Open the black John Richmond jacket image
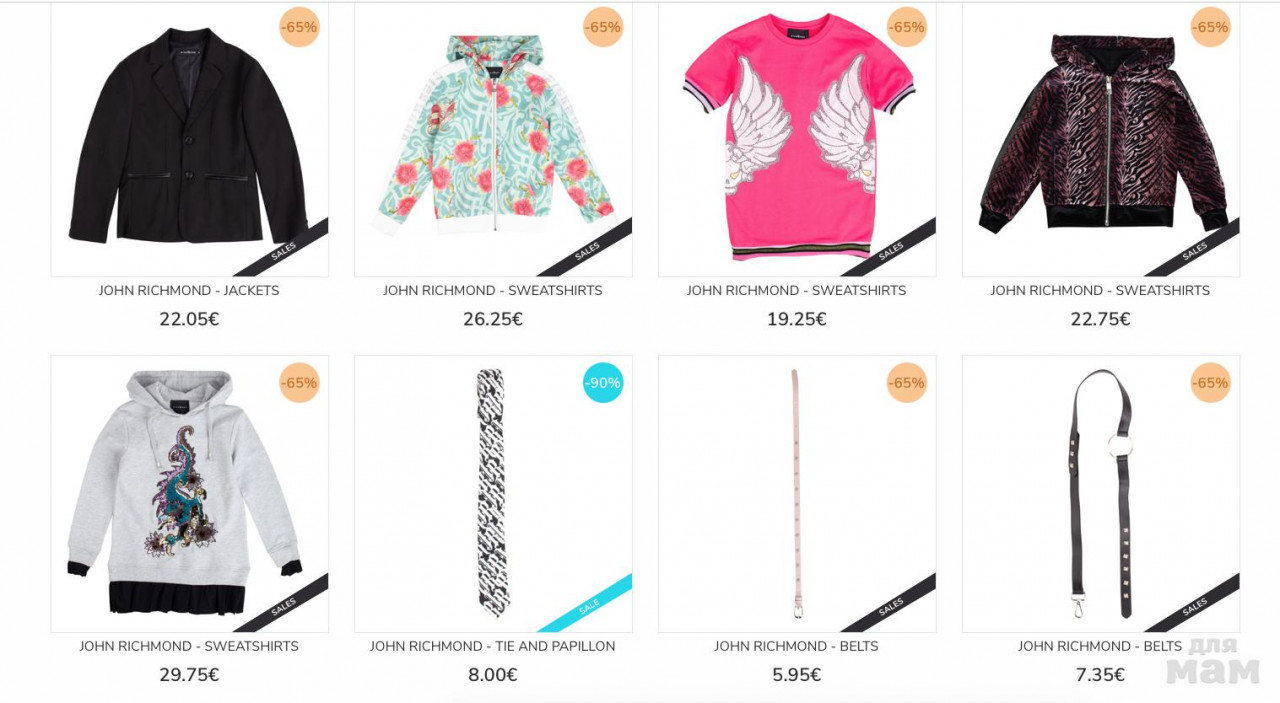The height and width of the screenshot is (703, 1280). point(190,139)
